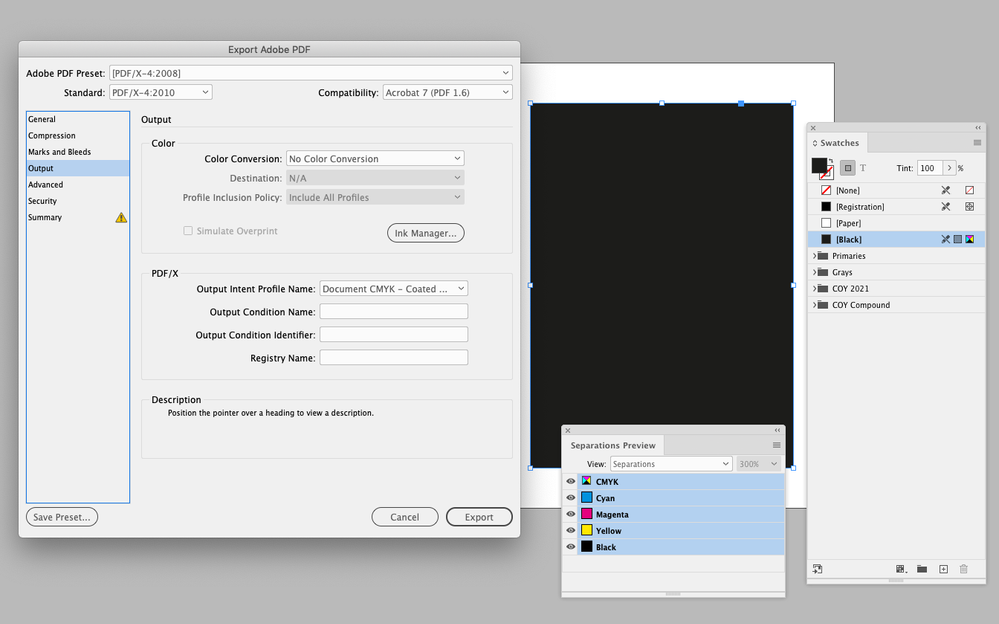This screenshot has height=624, width=999.
Task: Open the Compatibility Acrobat 7 dropdown
Action: pyautogui.click(x=447, y=92)
